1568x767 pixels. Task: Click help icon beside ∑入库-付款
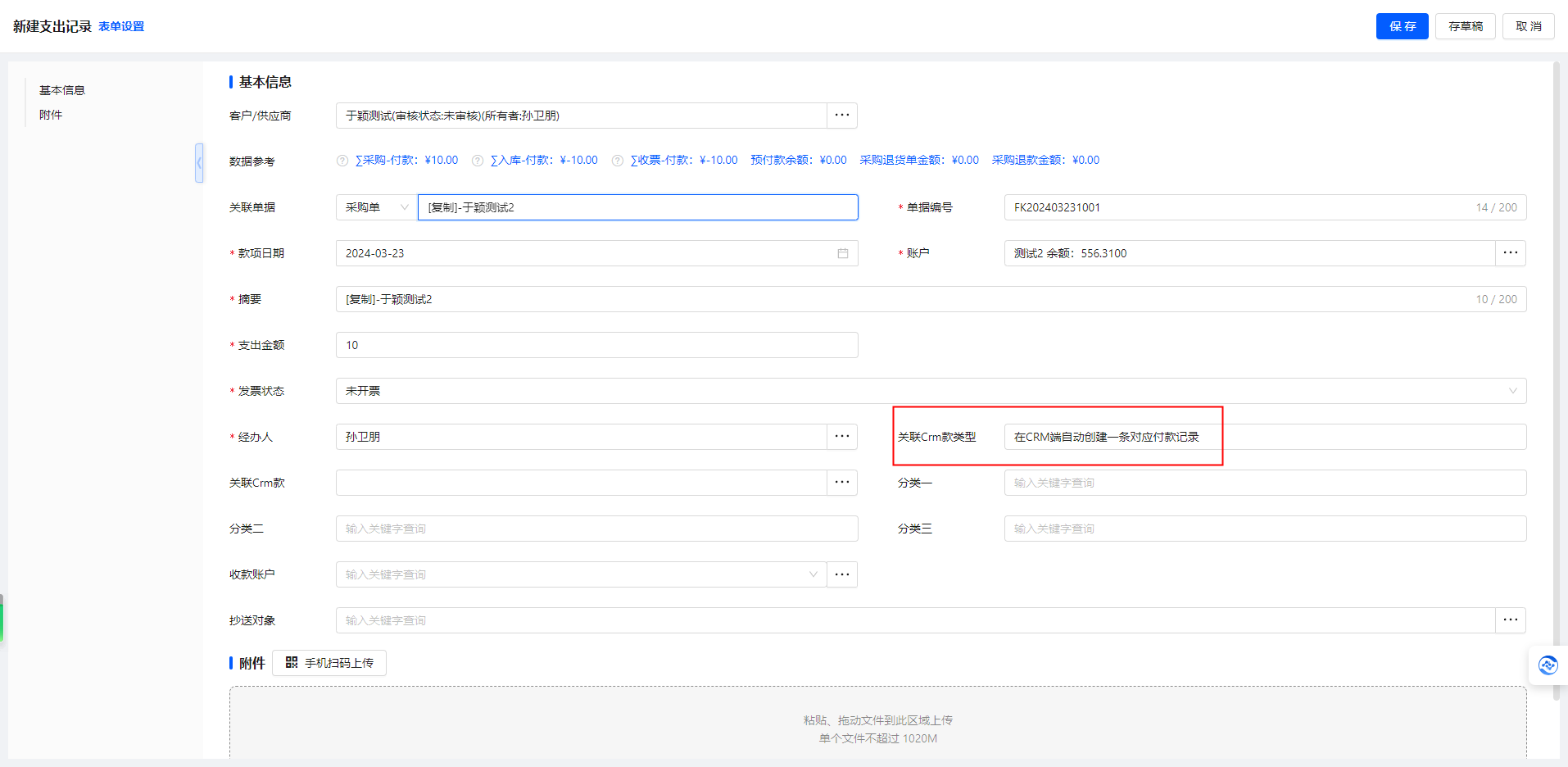(478, 161)
